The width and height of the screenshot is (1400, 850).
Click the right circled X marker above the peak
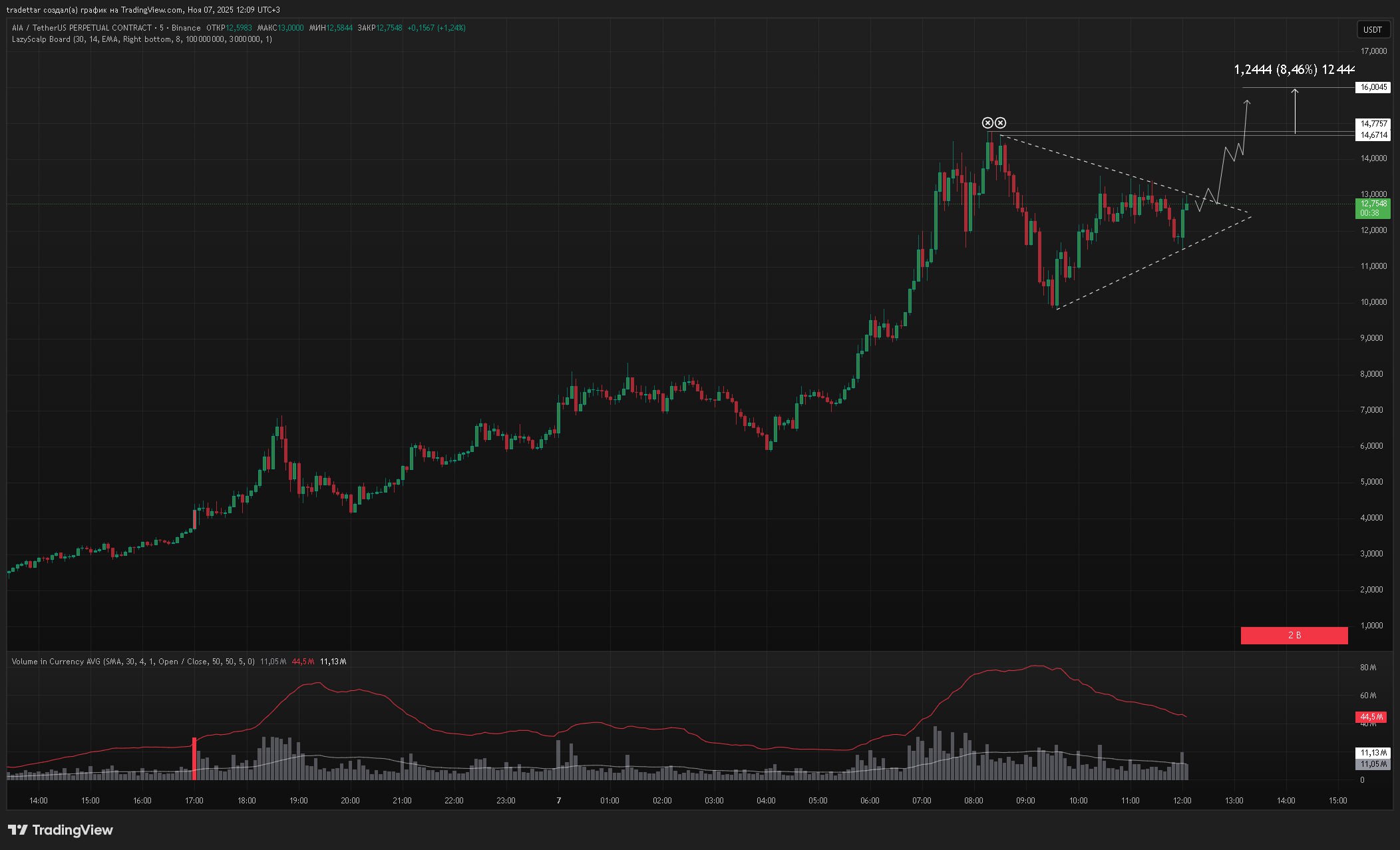[x=1001, y=122]
